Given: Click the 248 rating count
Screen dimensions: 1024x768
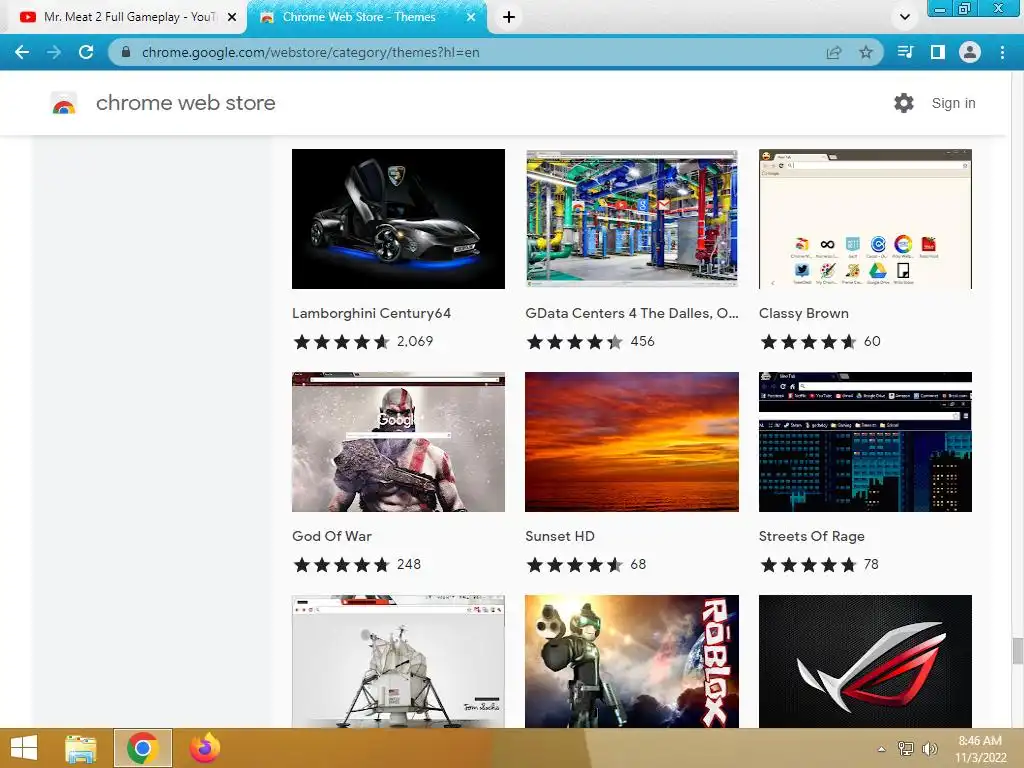Looking at the screenshot, I should [x=409, y=564].
